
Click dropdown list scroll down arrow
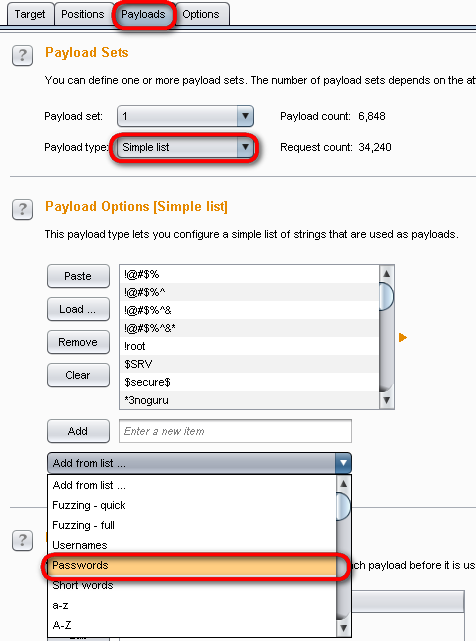(344, 628)
